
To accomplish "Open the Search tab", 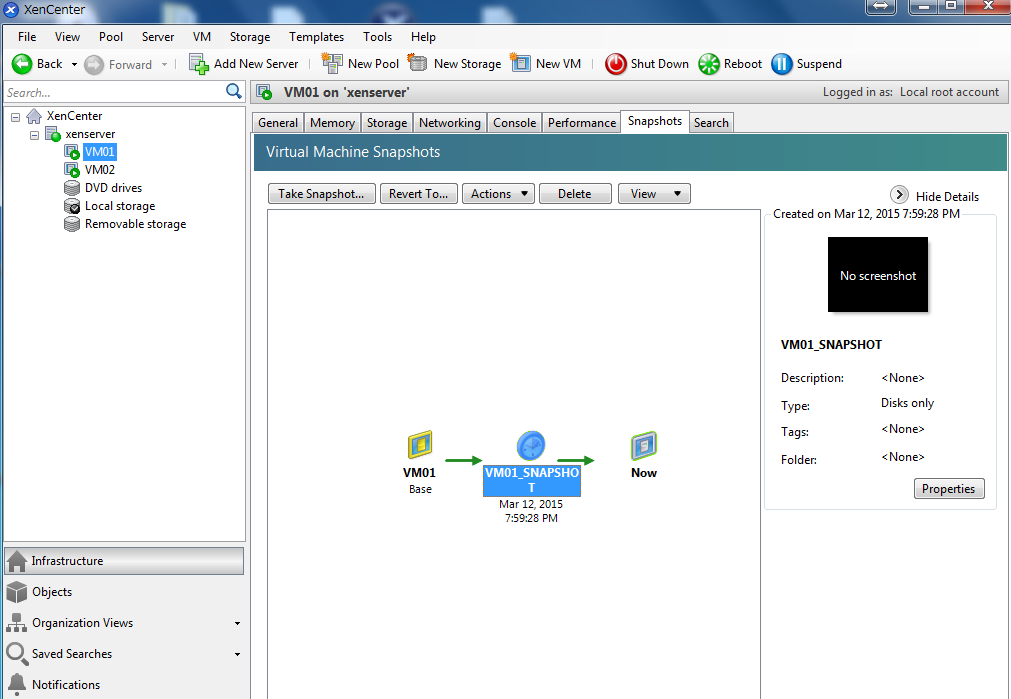I will pos(711,123).
